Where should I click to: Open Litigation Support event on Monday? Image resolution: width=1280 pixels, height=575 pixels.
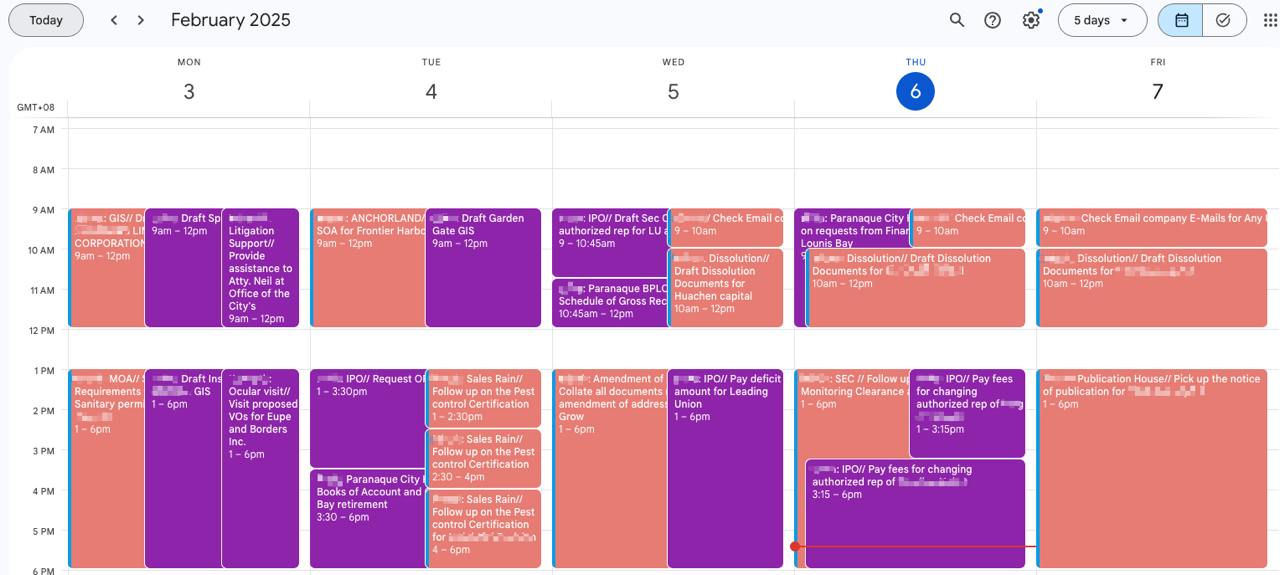260,267
